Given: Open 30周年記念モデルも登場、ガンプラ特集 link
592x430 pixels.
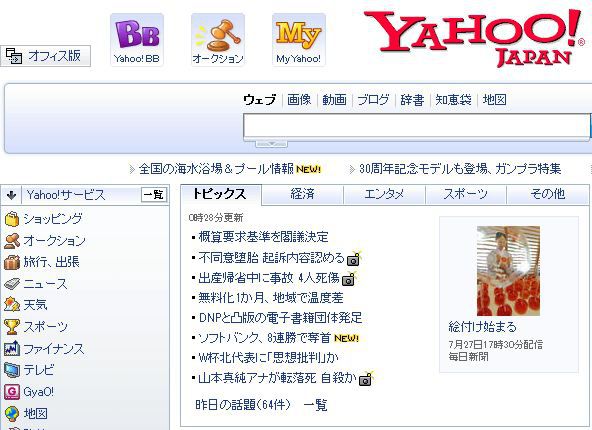Looking at the screenshot, I should [x=460, y=169].
